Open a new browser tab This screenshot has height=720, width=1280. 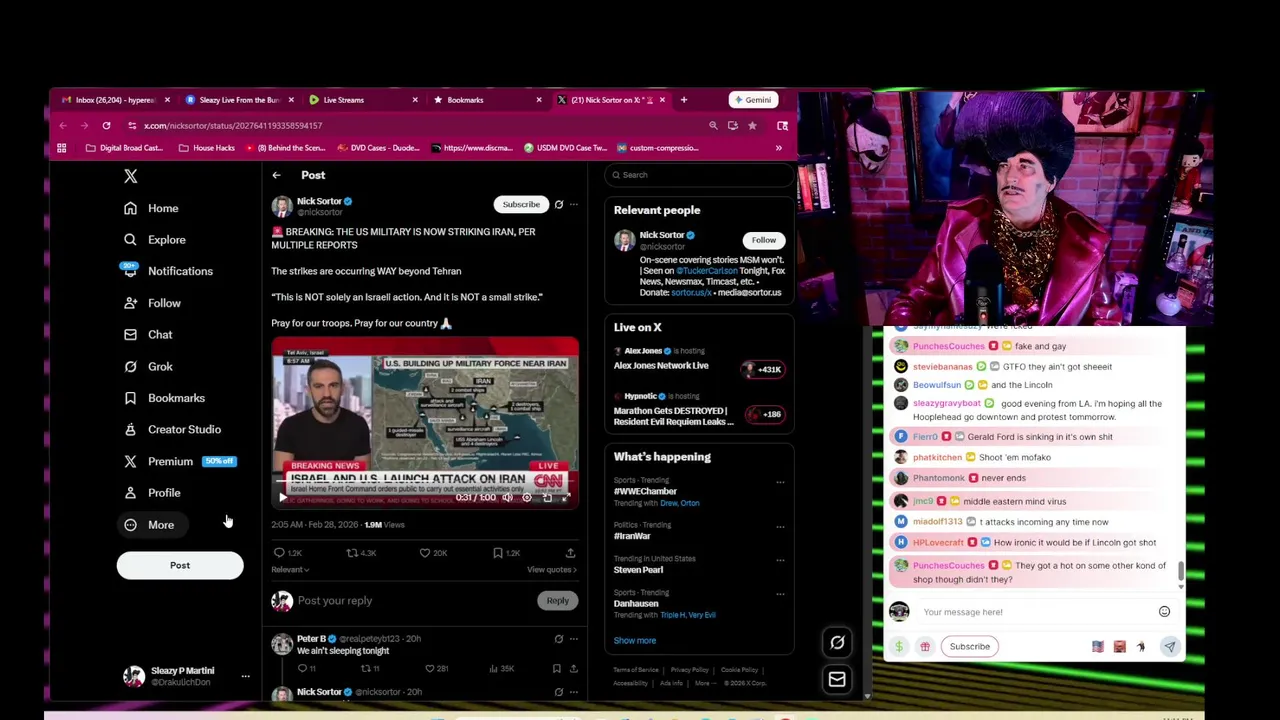(x=684, y=100)
